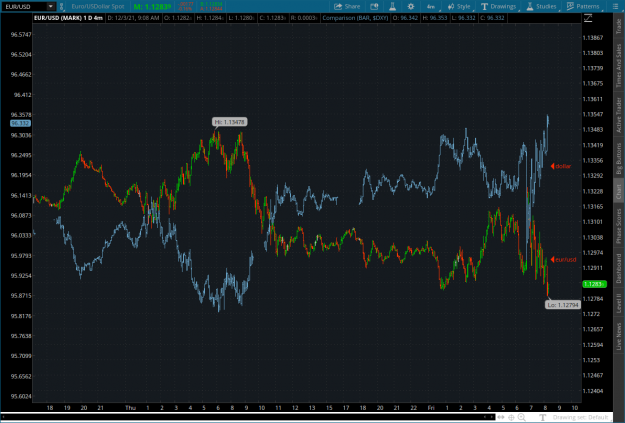Click the 'D: 12/3/21, 9:08 AM' date readout

pos(134,18)
